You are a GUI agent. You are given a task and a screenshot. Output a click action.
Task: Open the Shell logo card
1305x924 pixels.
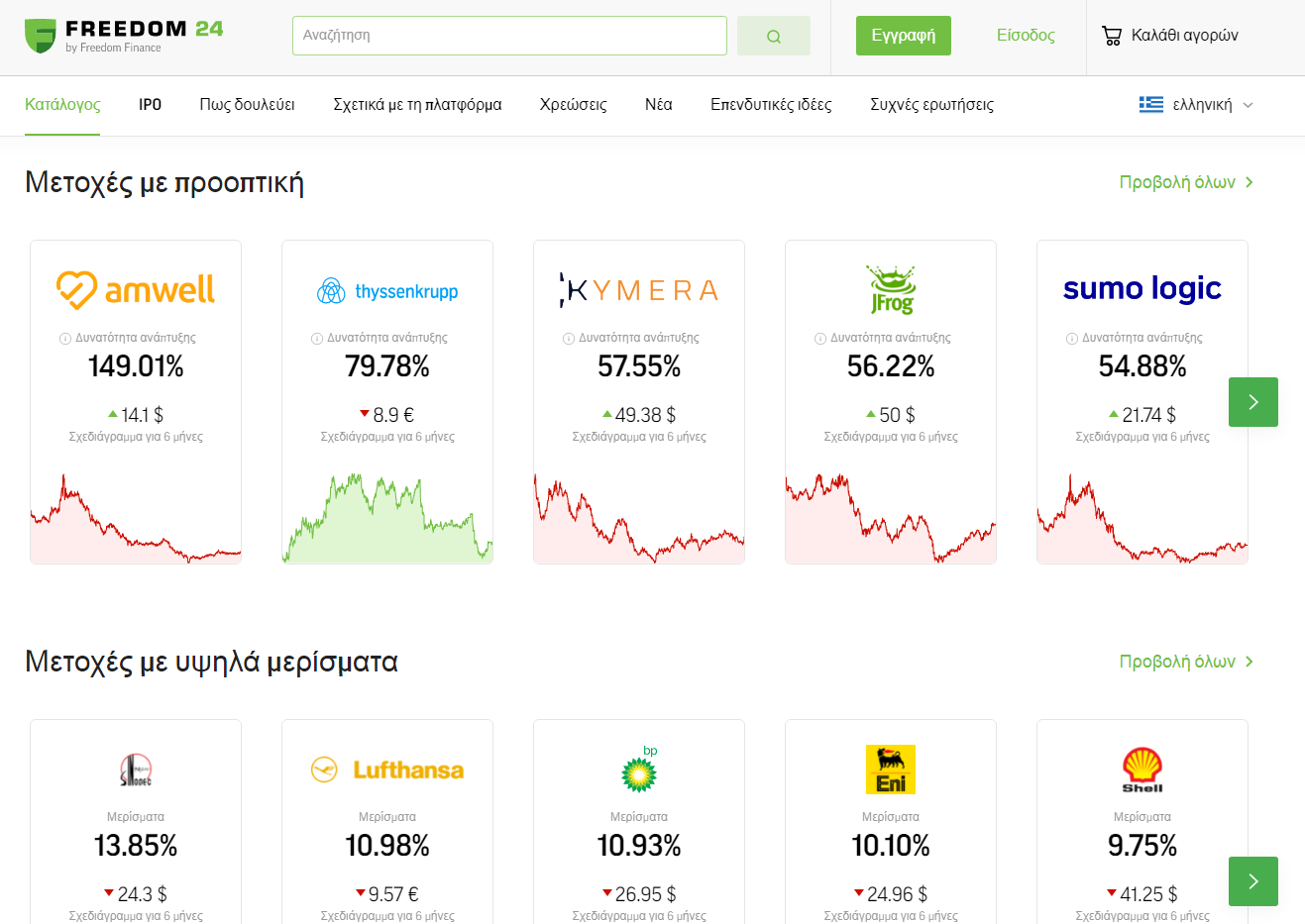pyautogui.click(x=1142, y=770)
